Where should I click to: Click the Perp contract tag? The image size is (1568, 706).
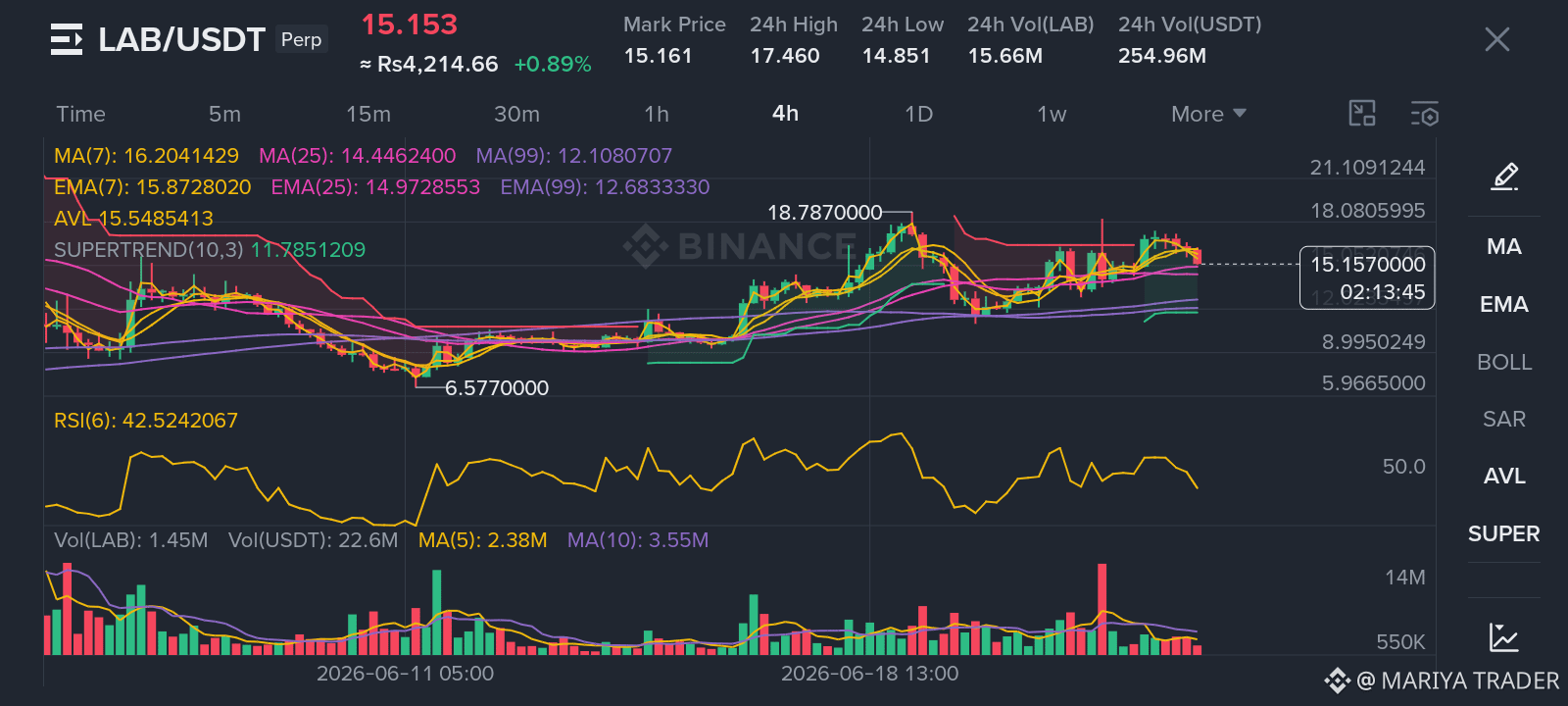coord(301,39)
